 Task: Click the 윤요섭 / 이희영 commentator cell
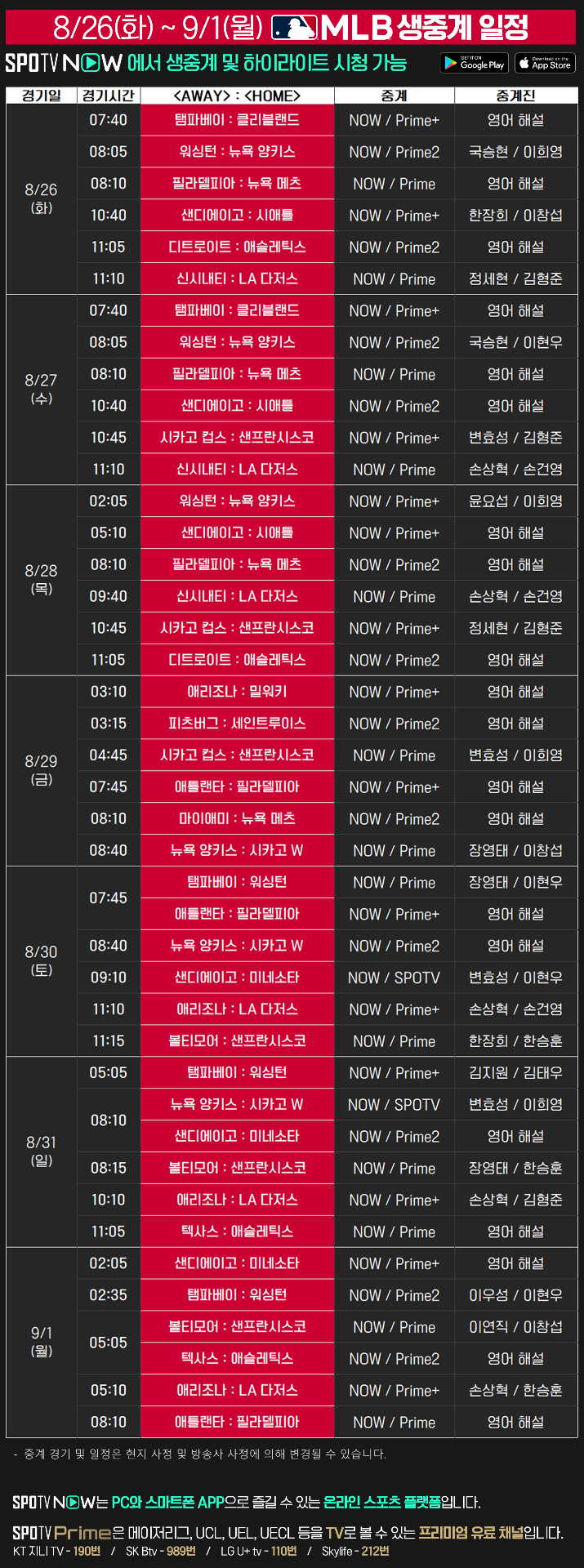[515, 501]
